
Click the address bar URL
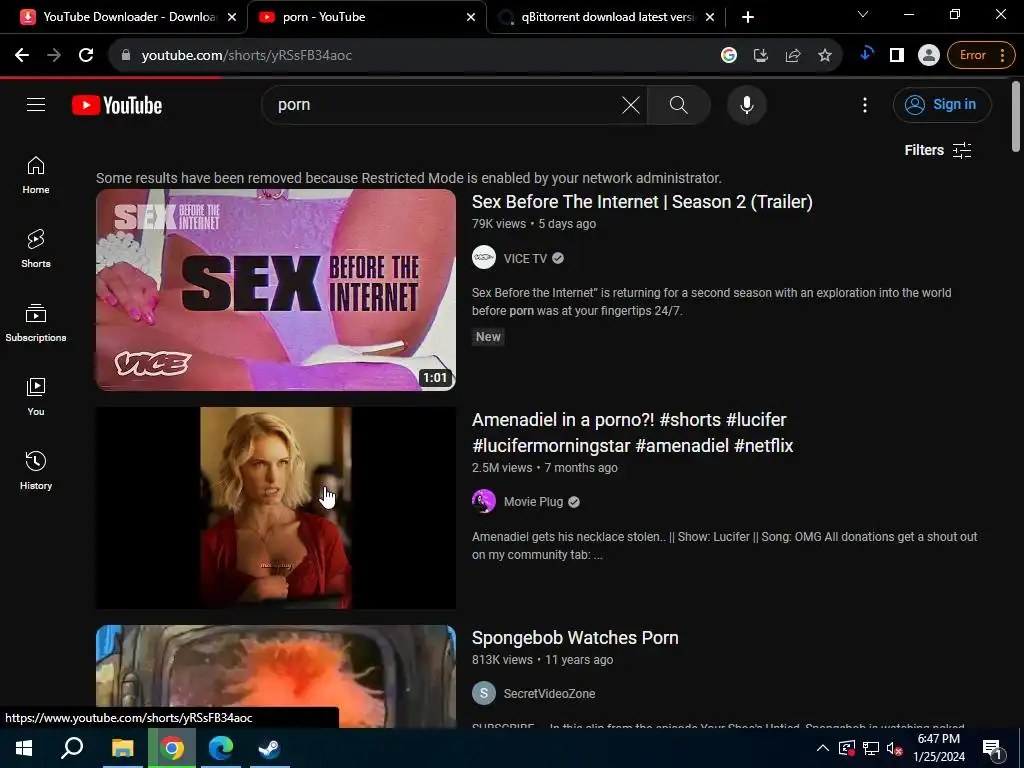click(247, 56)
